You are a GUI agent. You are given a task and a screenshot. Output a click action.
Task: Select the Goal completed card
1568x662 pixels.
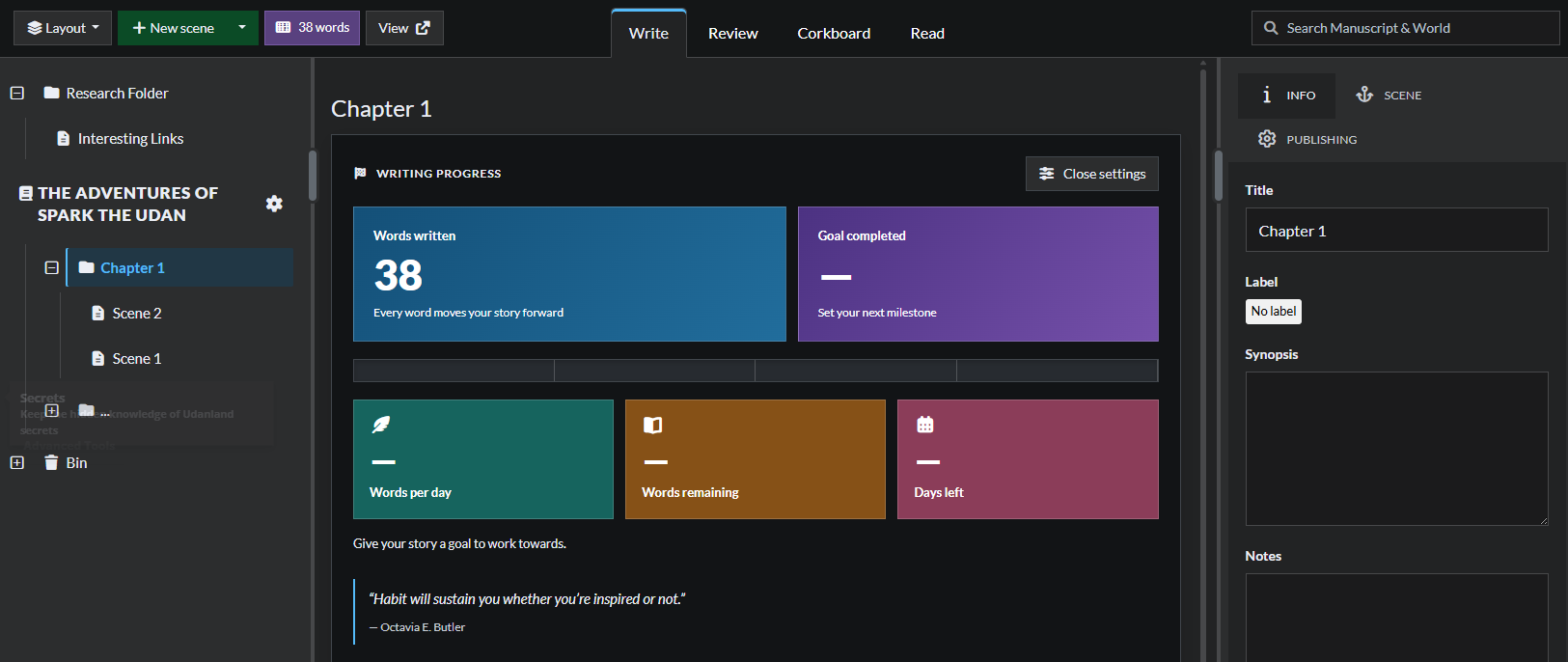978,274
